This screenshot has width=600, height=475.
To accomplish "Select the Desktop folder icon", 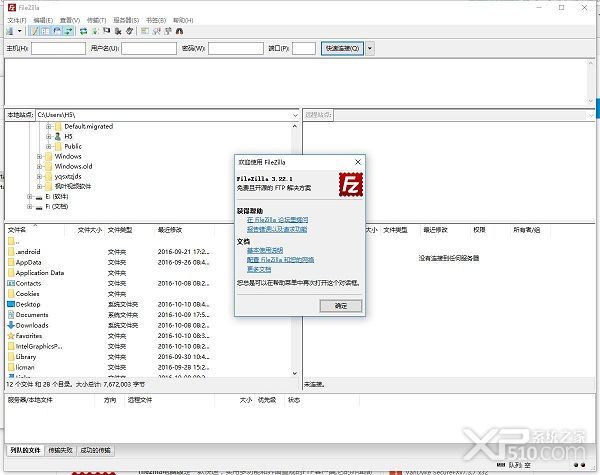I will click(x=11, y=304).
